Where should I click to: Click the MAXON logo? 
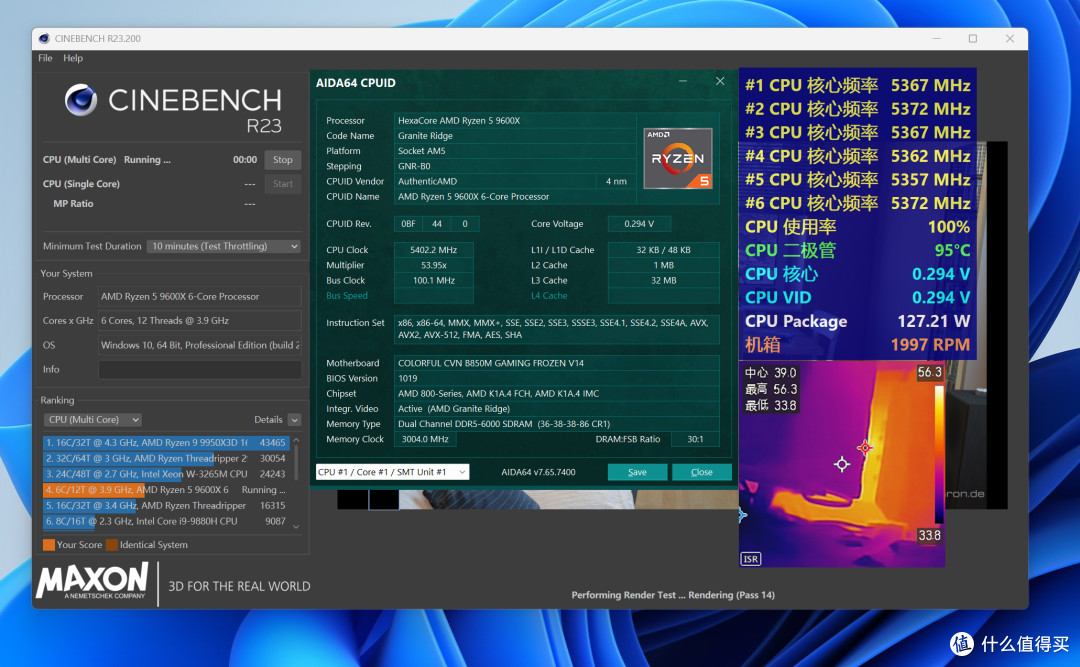[x=92, y=581]
